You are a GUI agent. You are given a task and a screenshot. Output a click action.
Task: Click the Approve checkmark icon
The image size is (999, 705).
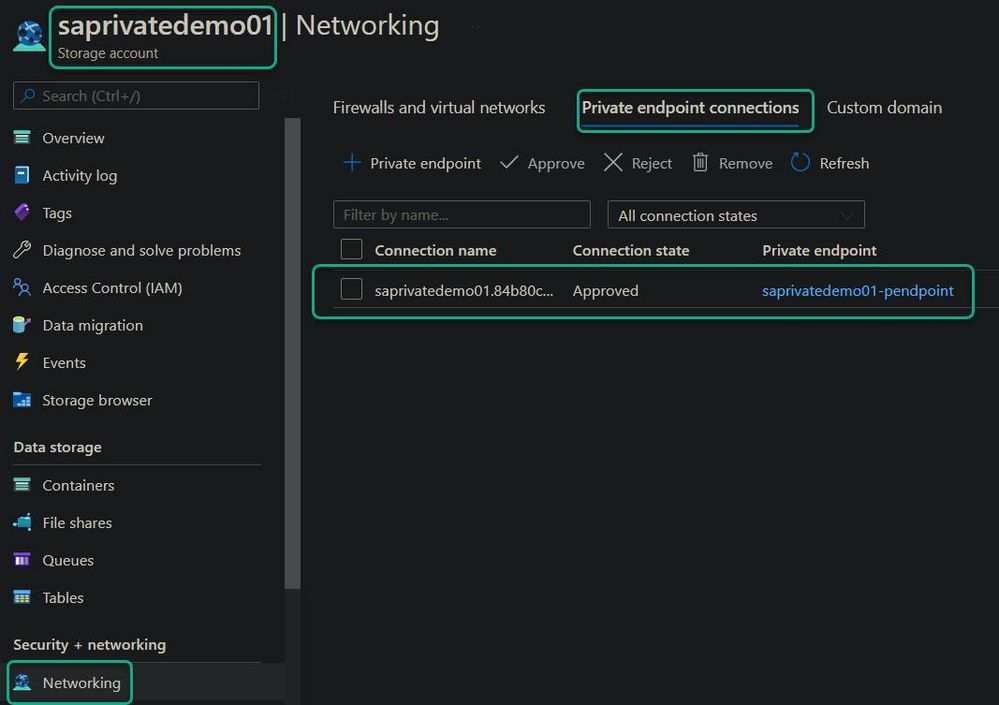point(509,162)
